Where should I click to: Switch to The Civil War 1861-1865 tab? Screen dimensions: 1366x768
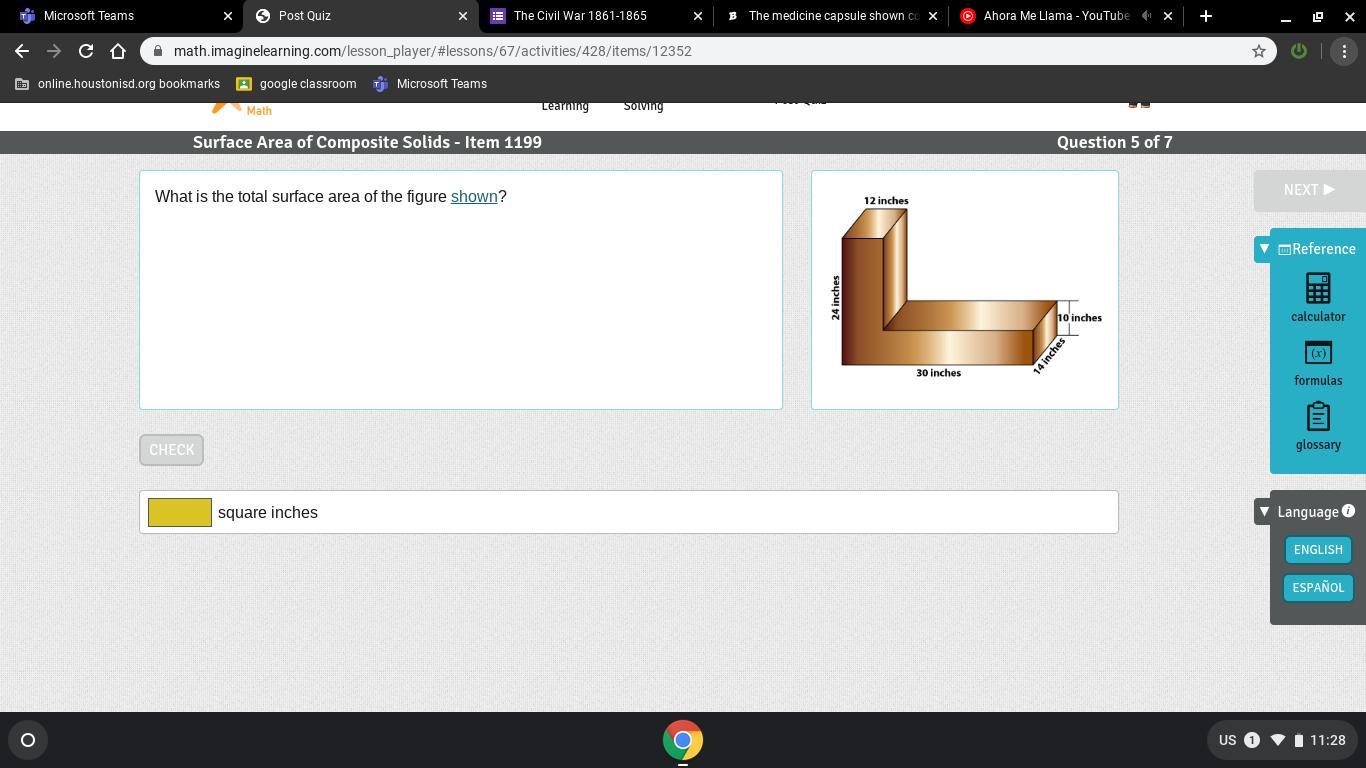(x=596, y=16)
